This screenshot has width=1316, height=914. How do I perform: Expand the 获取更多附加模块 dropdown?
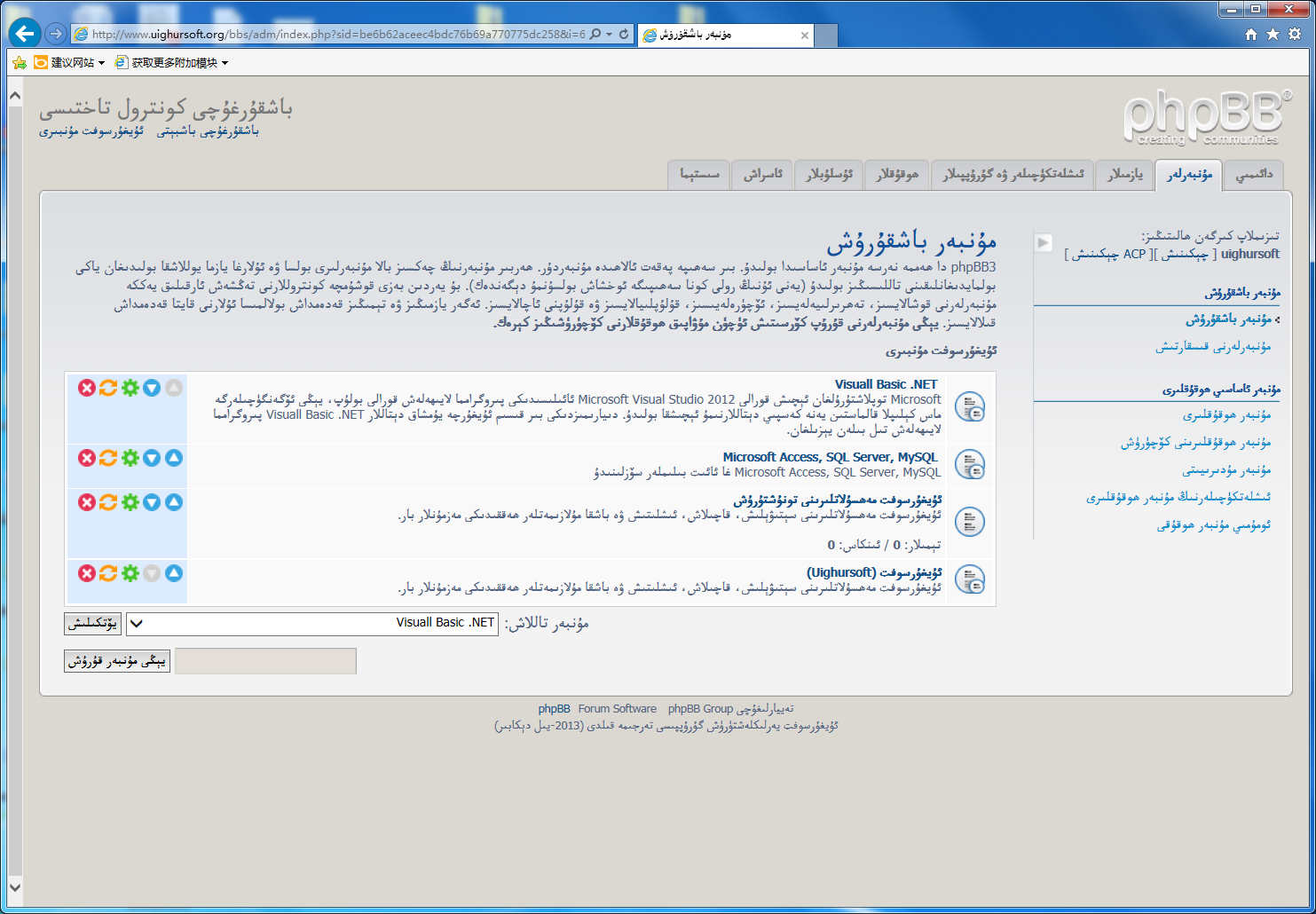point(225,63)
